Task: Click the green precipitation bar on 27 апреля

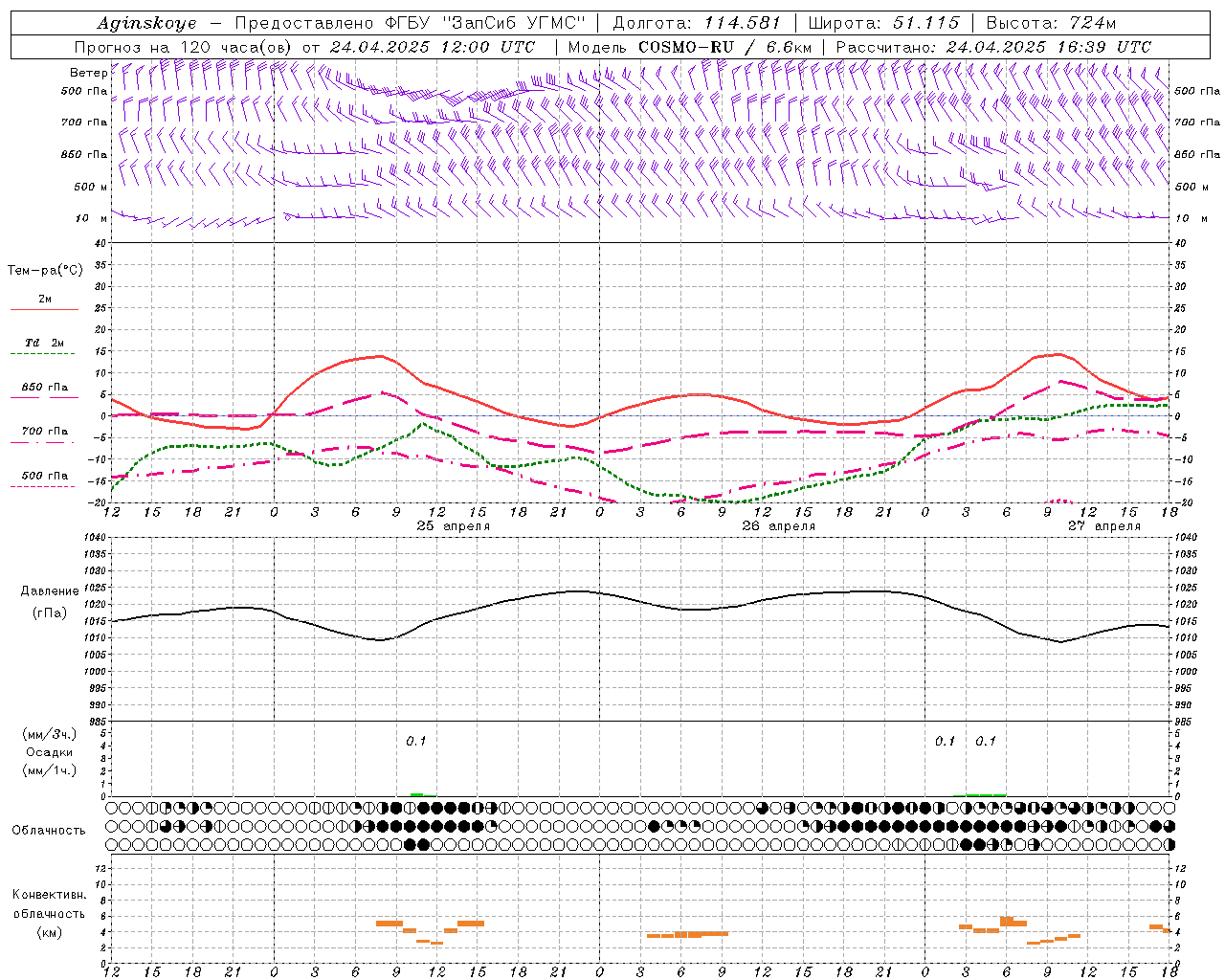Action: 986,794
